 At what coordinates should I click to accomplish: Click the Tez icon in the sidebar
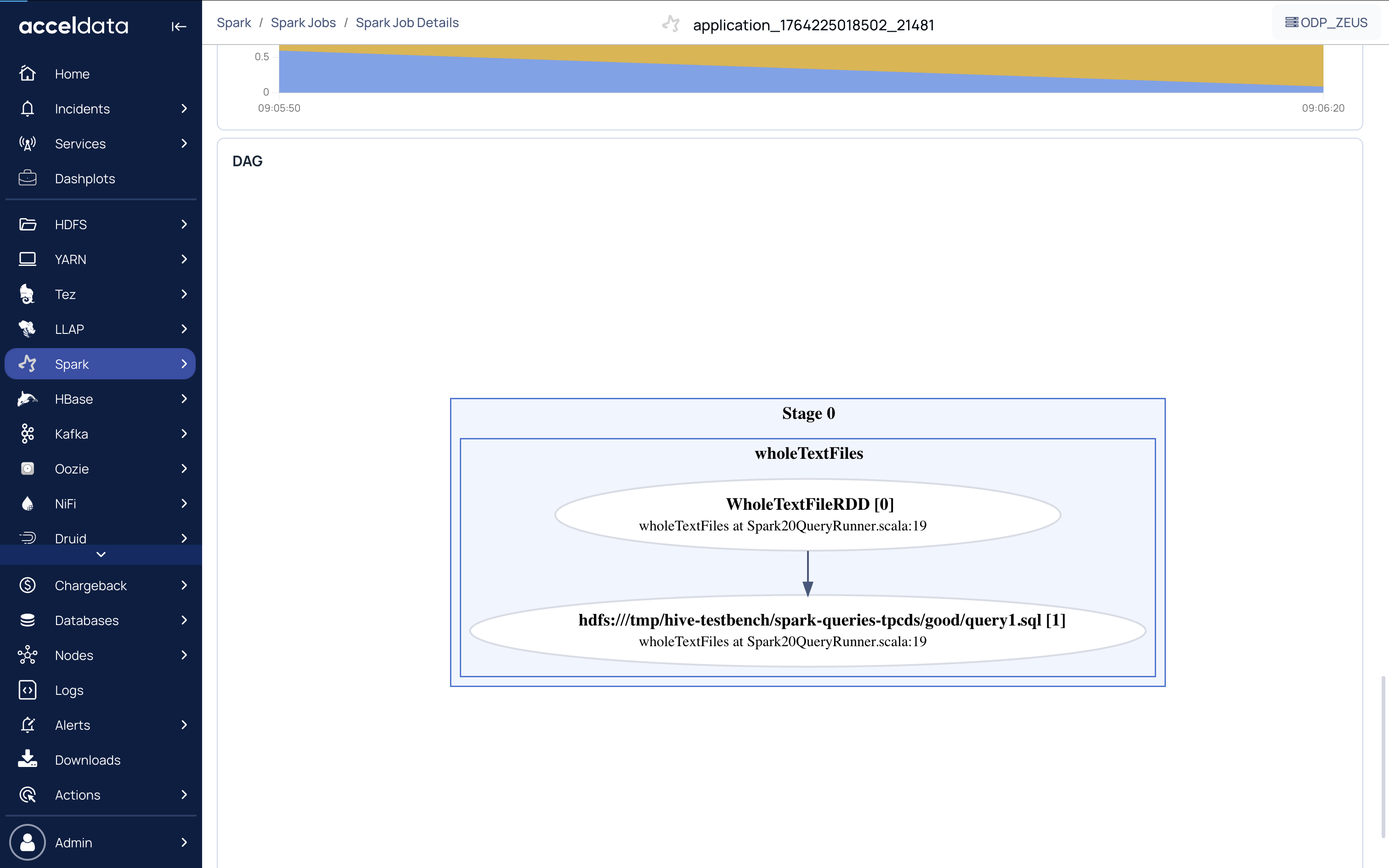point(28,294)
